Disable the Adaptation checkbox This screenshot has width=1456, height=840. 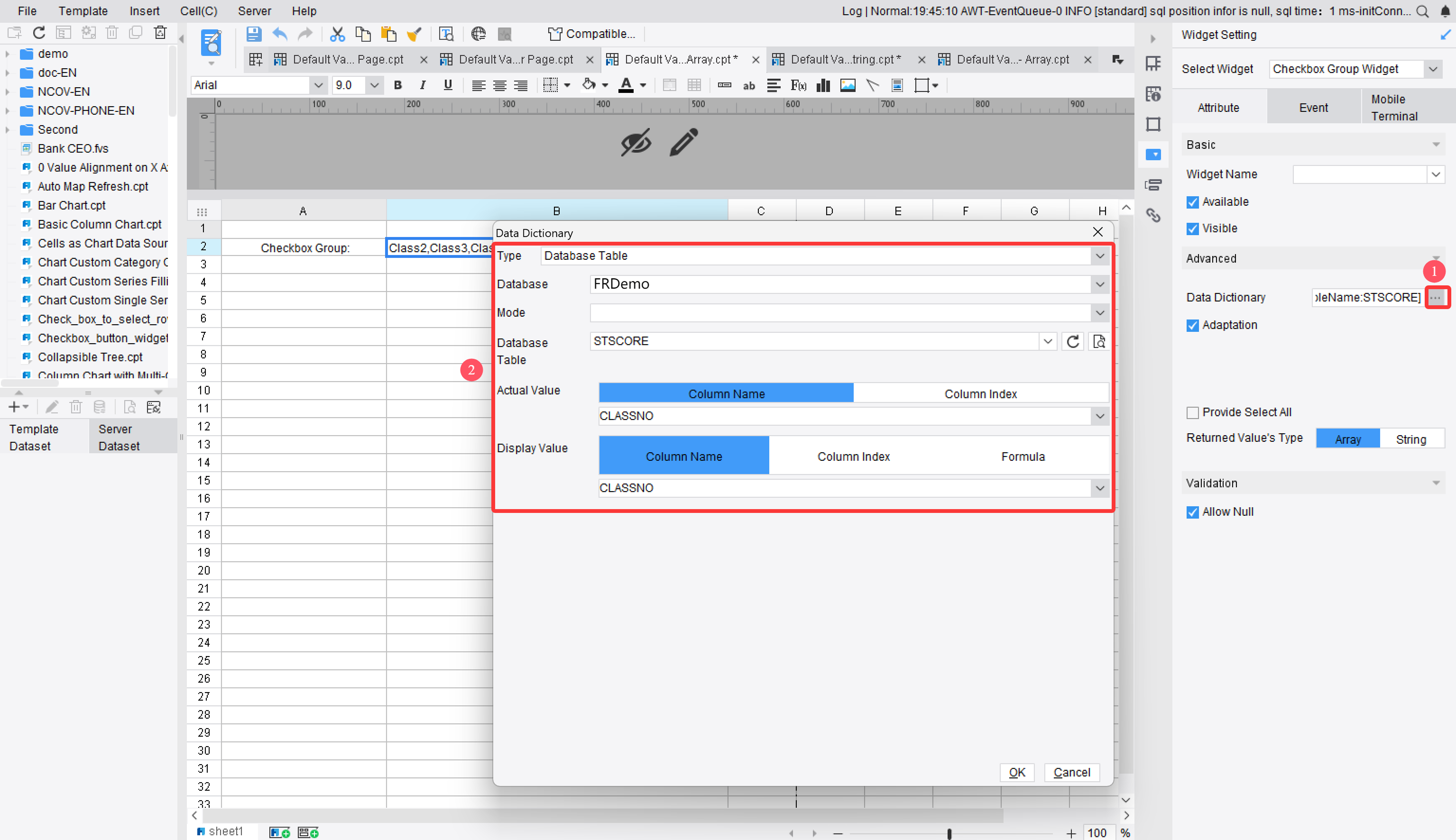click(1193, 325)
